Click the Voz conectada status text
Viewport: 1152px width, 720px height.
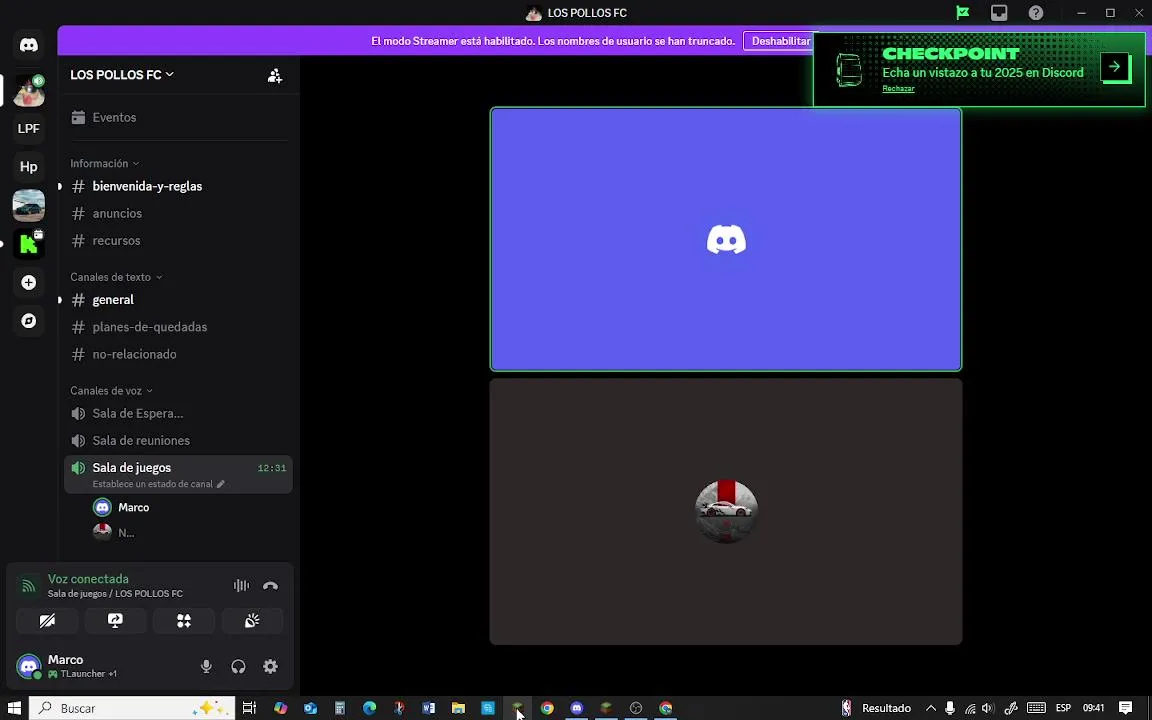88,579
